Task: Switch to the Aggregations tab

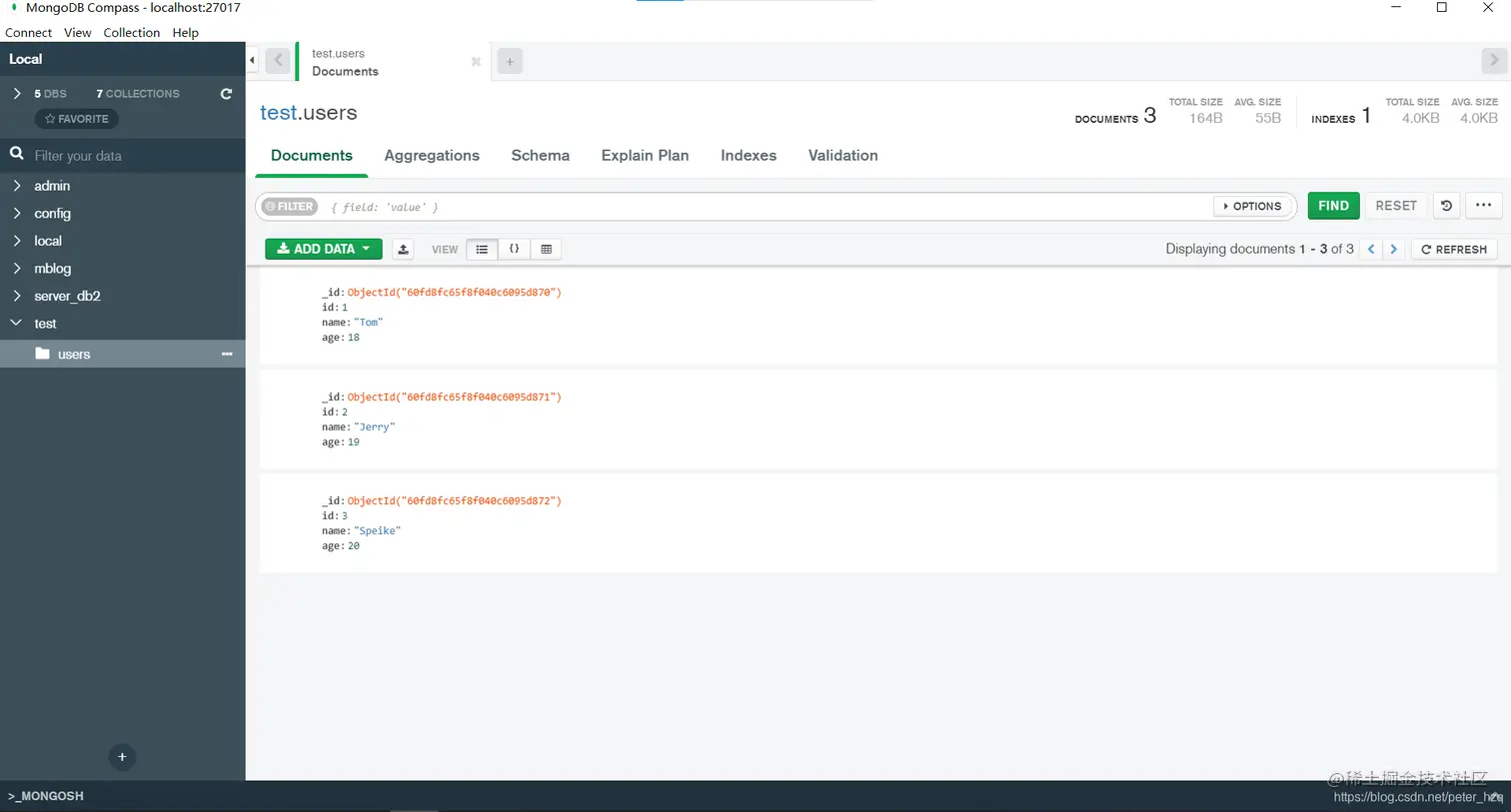Action: point(432,156)
